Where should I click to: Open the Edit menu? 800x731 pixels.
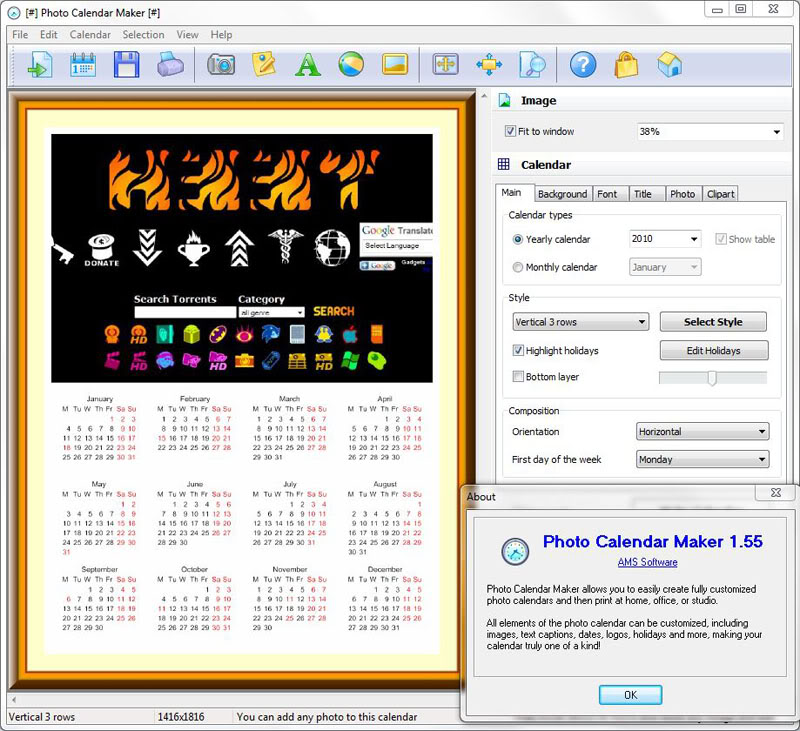pos(48,35)
